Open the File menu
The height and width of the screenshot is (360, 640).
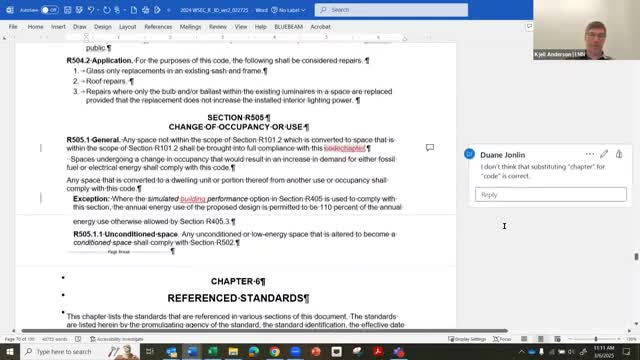(13, 27)
